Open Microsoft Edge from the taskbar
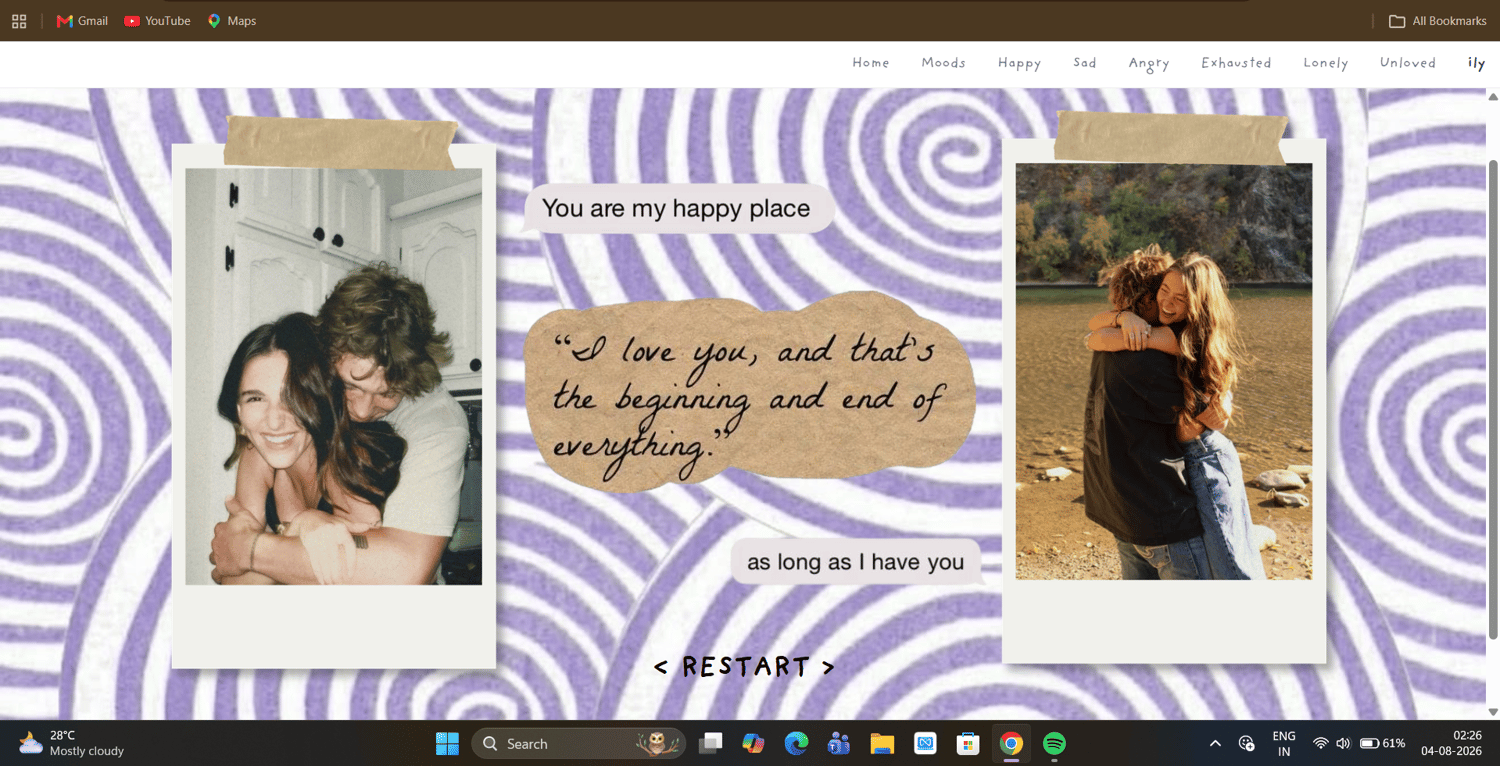The image size is (1500, 766). (796, 743)
